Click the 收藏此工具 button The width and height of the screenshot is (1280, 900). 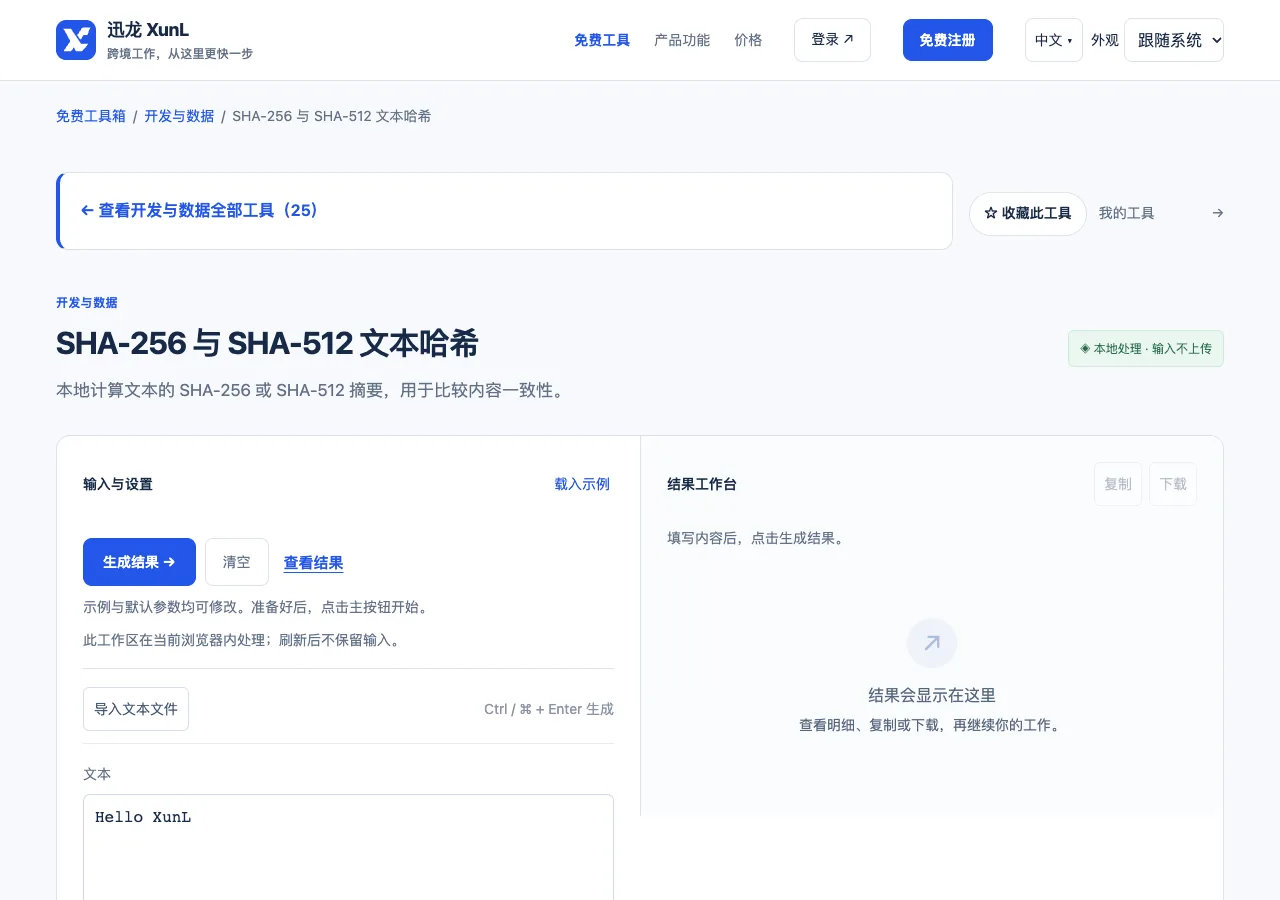pos(1028,213)
